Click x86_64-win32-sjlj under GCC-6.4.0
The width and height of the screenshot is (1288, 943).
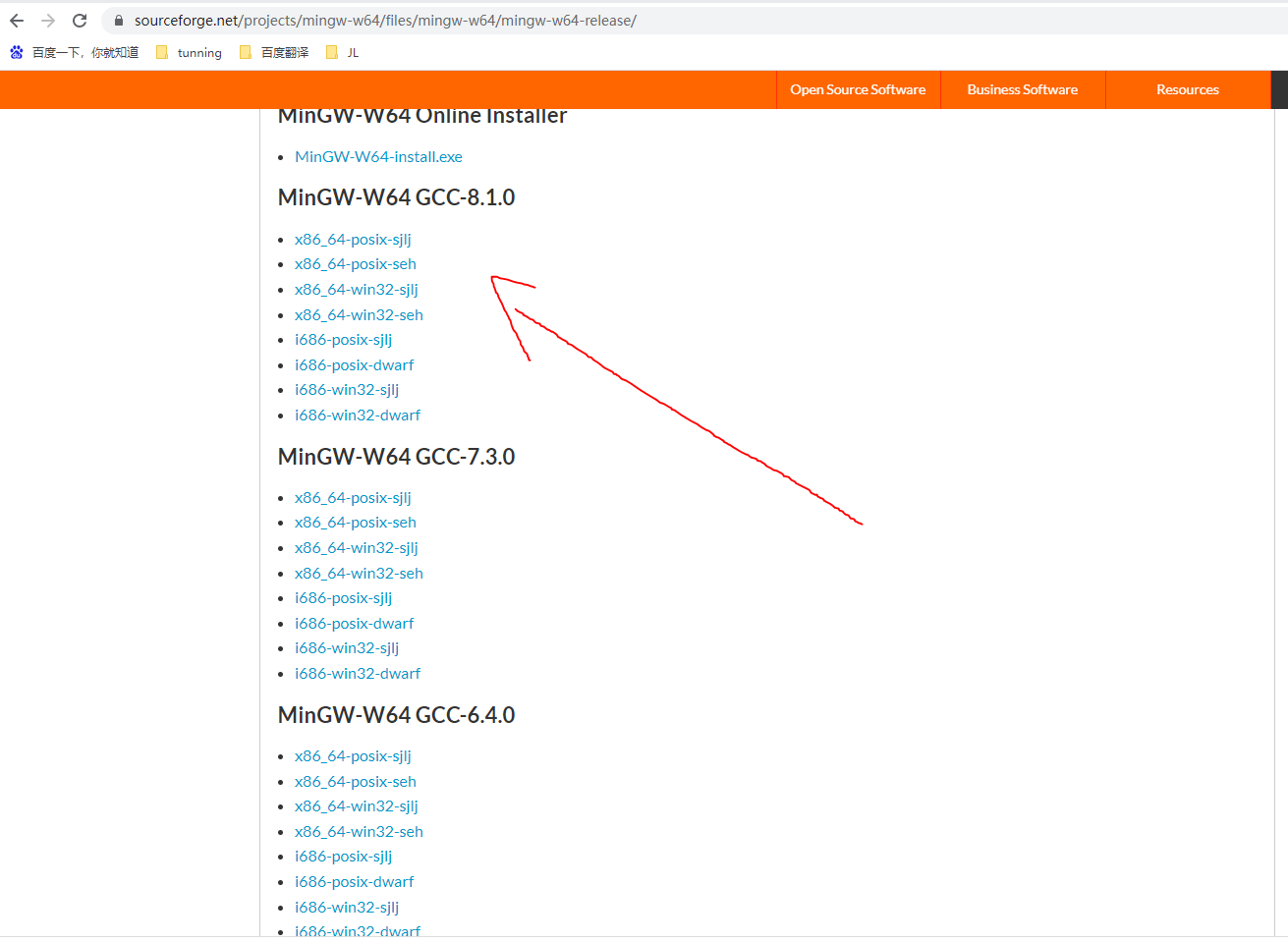[357, 806]
